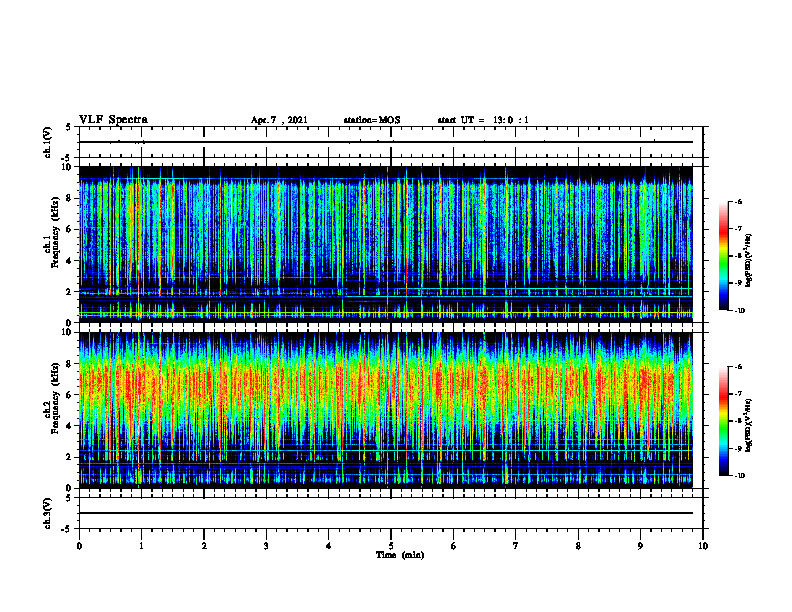Viewport: 792px width, 612px height.
Task: Click the ch.1 voltage trace line
Action: pos(385,142)
